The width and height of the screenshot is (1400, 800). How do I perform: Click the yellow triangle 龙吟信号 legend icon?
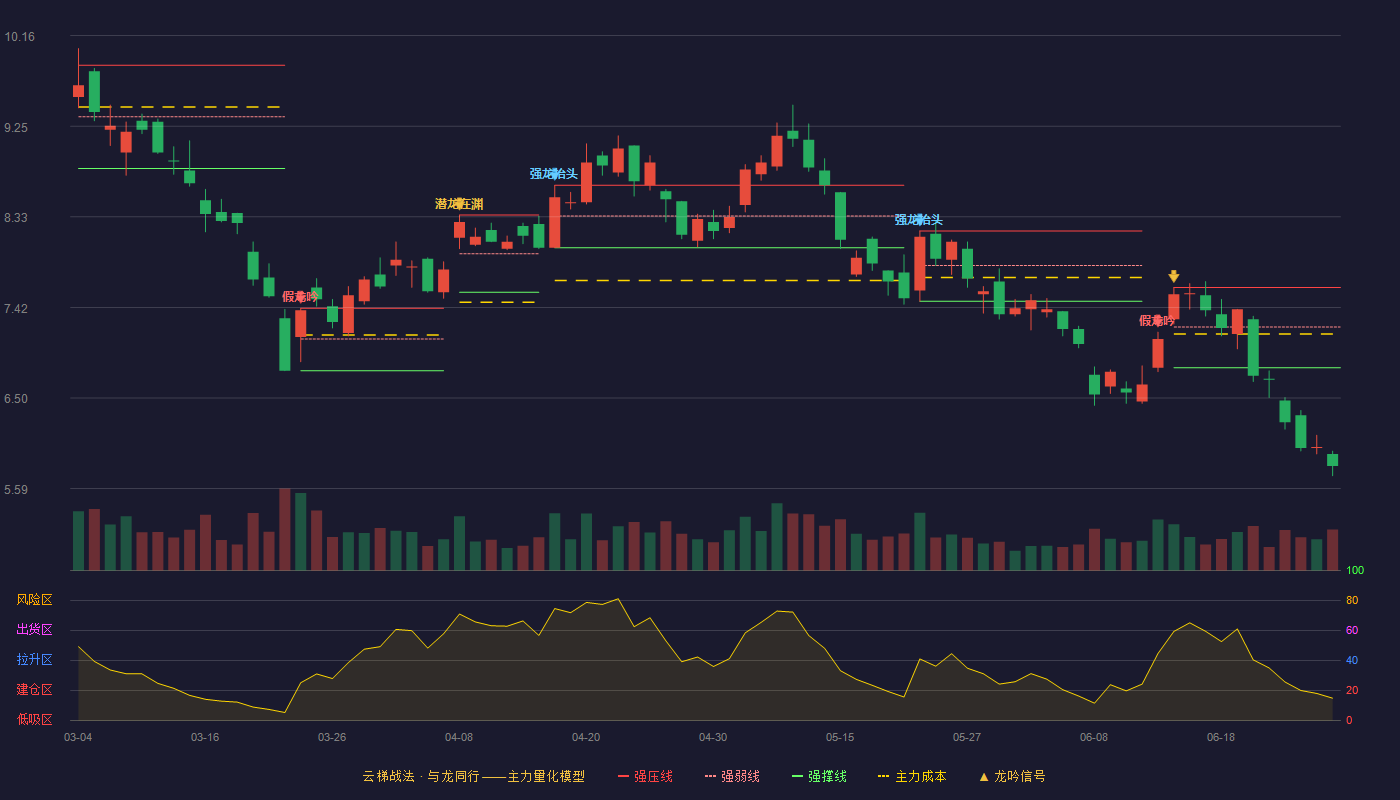(x=984, y=776)
